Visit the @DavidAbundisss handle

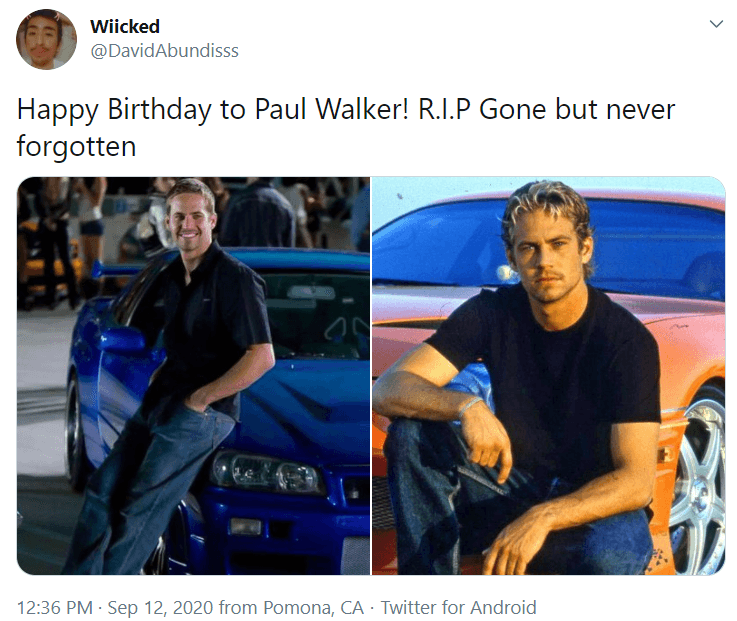(x=164, y=51)
